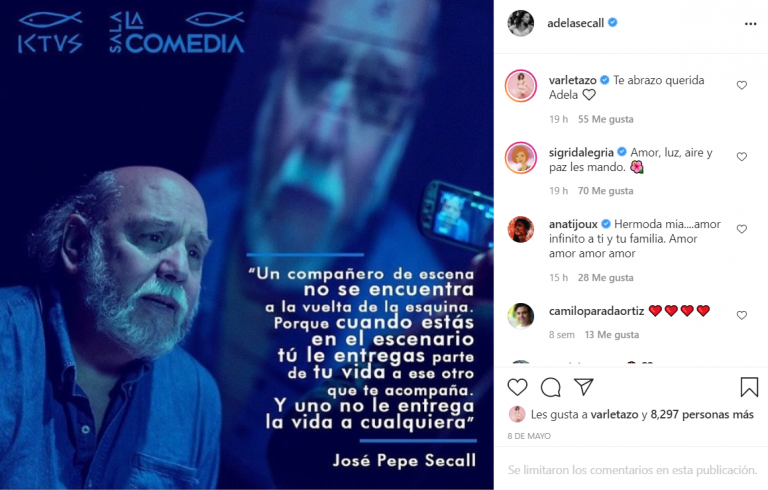Open sigridalegria's profile avatar

coord(521,158)
